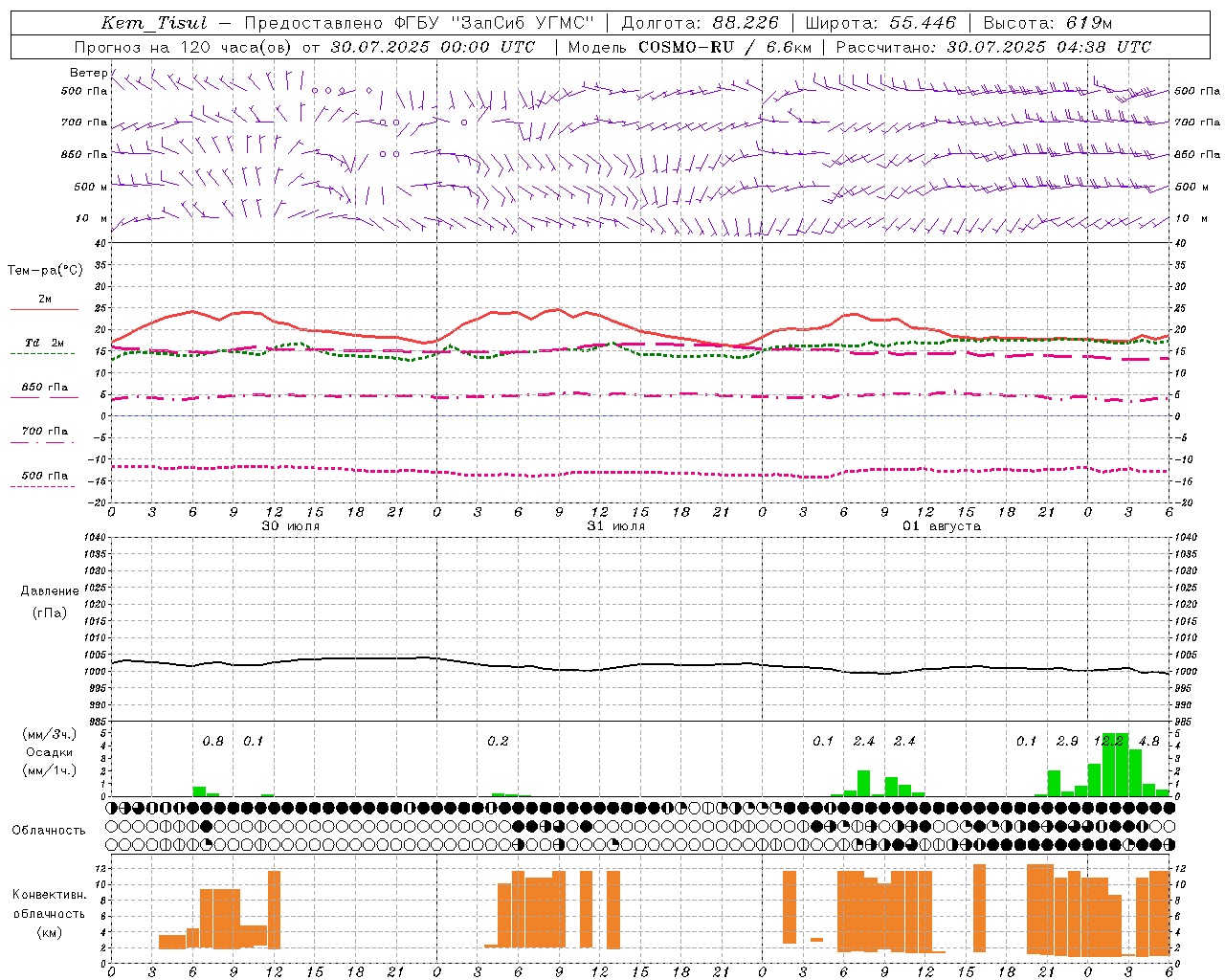Click the dotted magenta line sample under temperature "500 гПа"
1225x980 pixels.
42,486
